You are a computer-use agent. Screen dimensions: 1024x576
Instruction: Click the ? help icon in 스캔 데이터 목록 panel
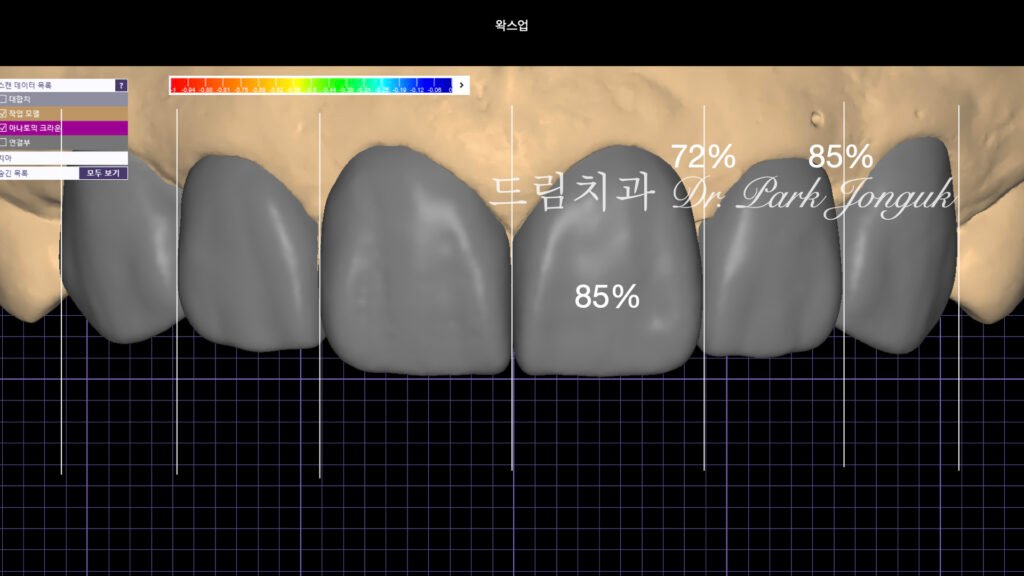[122, 85]
